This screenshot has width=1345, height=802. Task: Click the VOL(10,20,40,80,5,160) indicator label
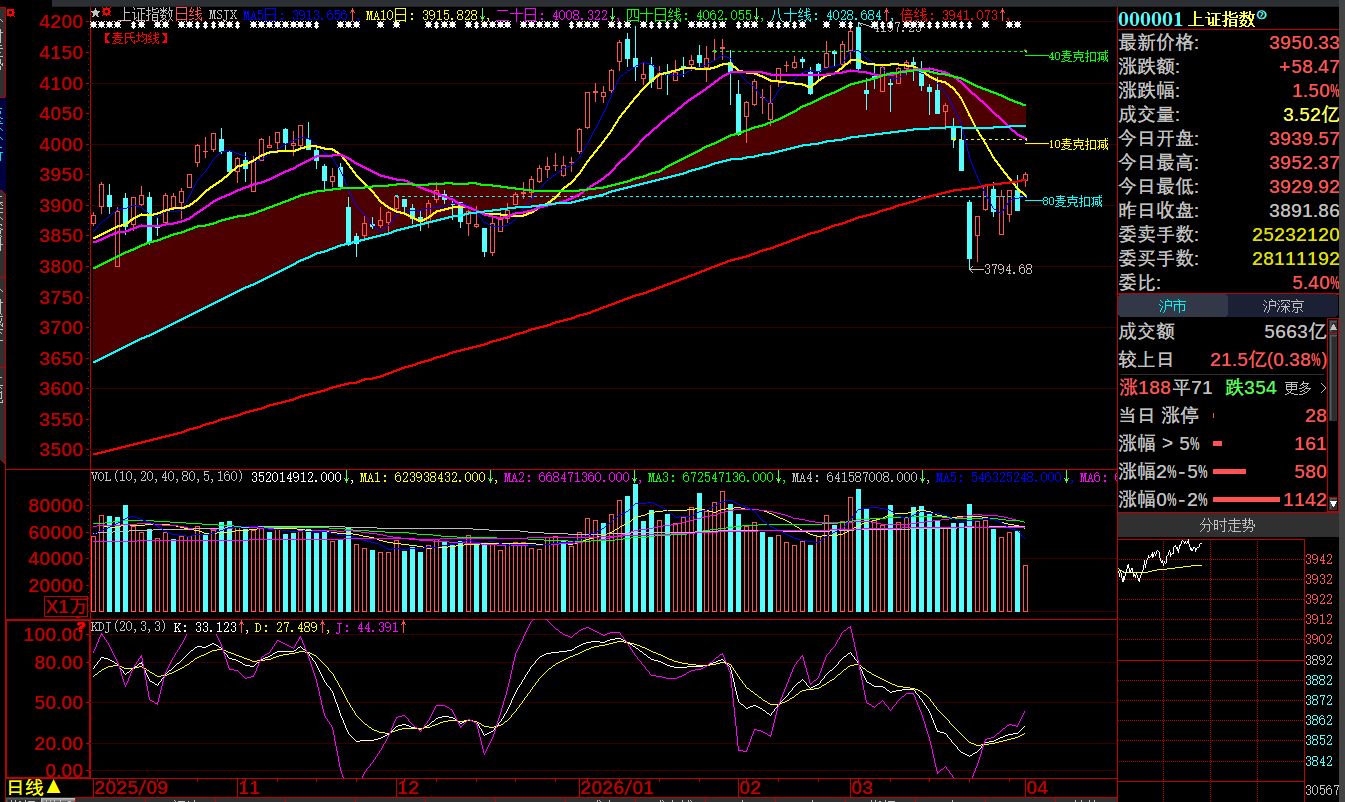(x=167, y=478)
